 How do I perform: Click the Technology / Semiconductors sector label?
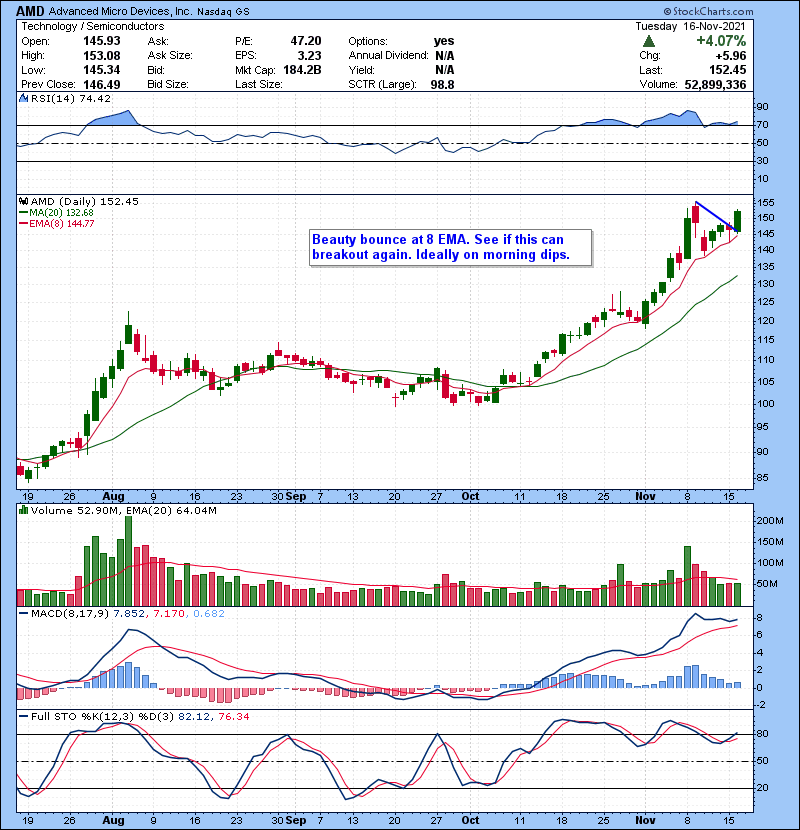pyautogui.click(x=93, y=26)
